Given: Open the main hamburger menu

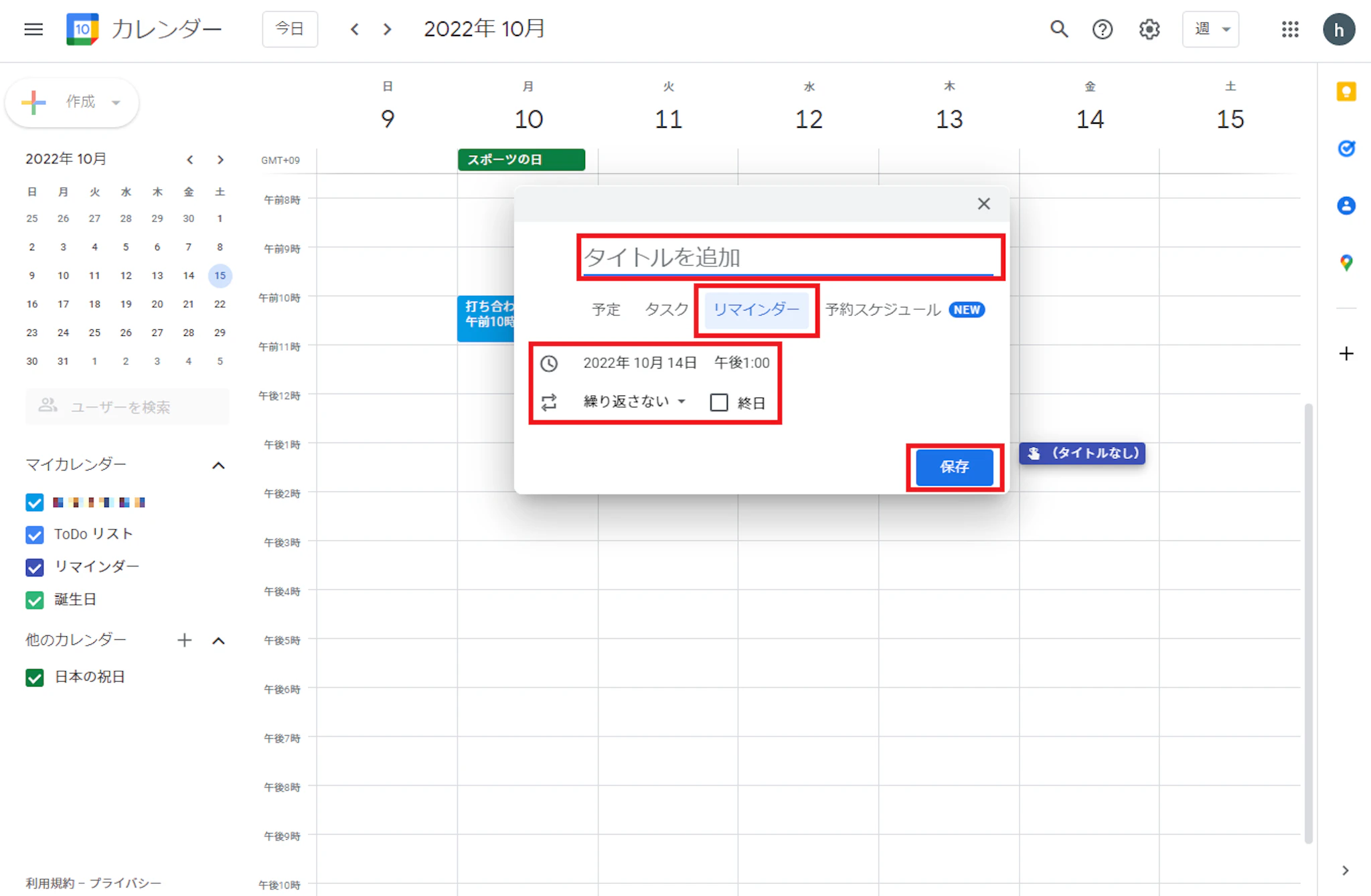Looking at the screenshot, I should coord(33,29).
